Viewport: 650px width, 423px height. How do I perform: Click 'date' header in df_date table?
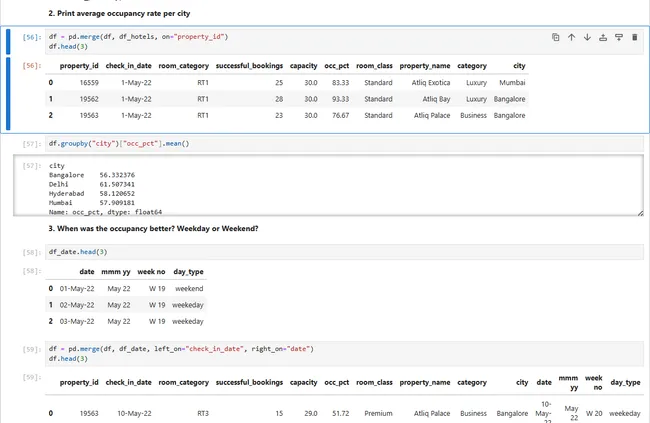click(x=87, y=272)
